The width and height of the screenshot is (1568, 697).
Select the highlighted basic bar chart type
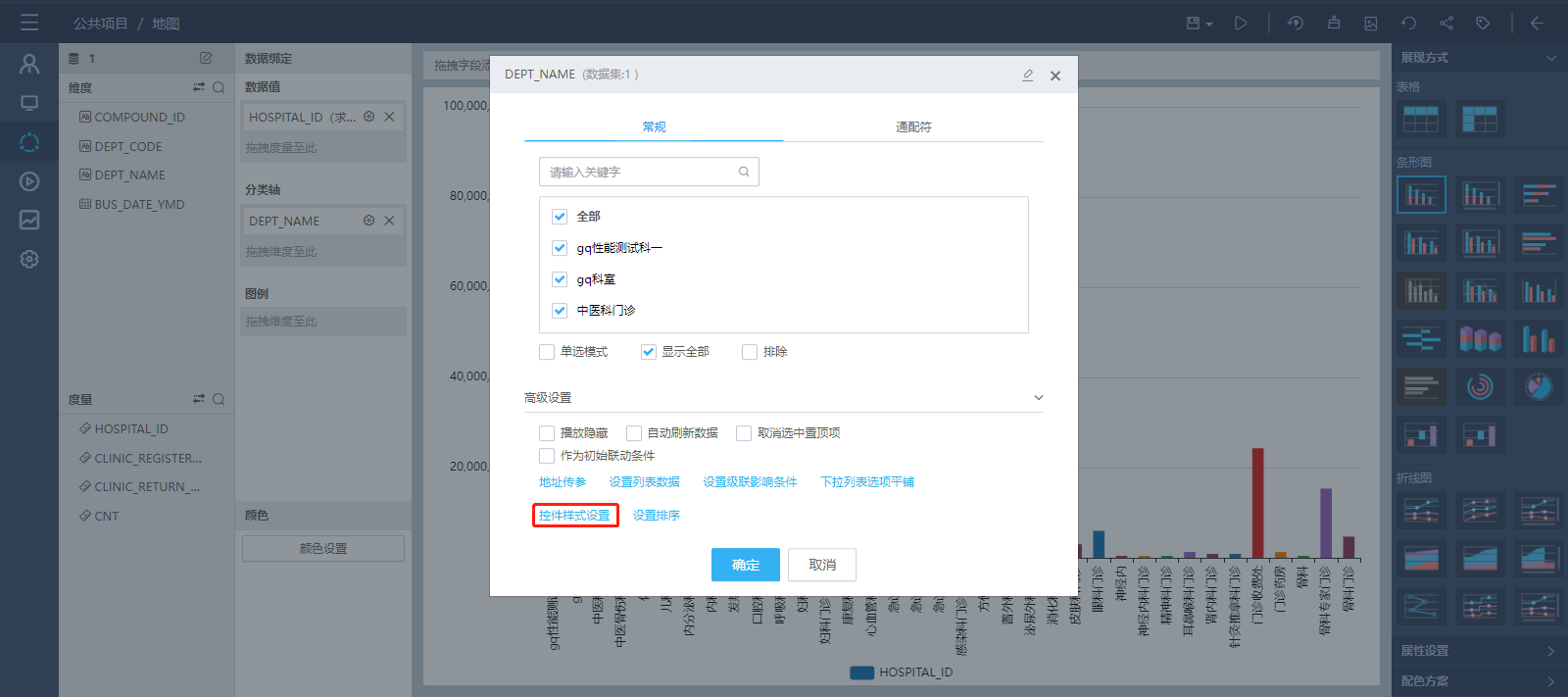pos(1421,195)
